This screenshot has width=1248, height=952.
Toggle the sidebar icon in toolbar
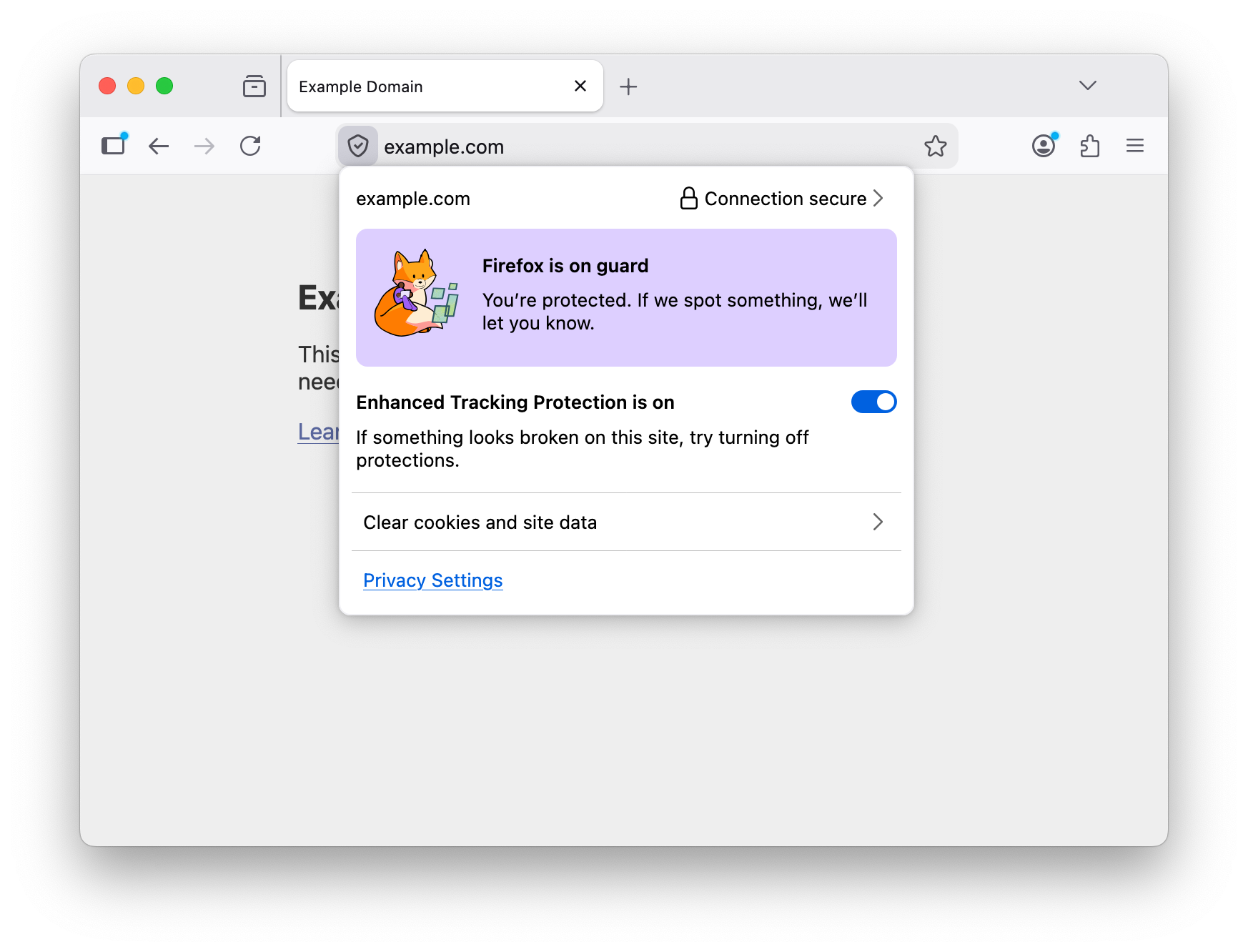coord(113,146)
